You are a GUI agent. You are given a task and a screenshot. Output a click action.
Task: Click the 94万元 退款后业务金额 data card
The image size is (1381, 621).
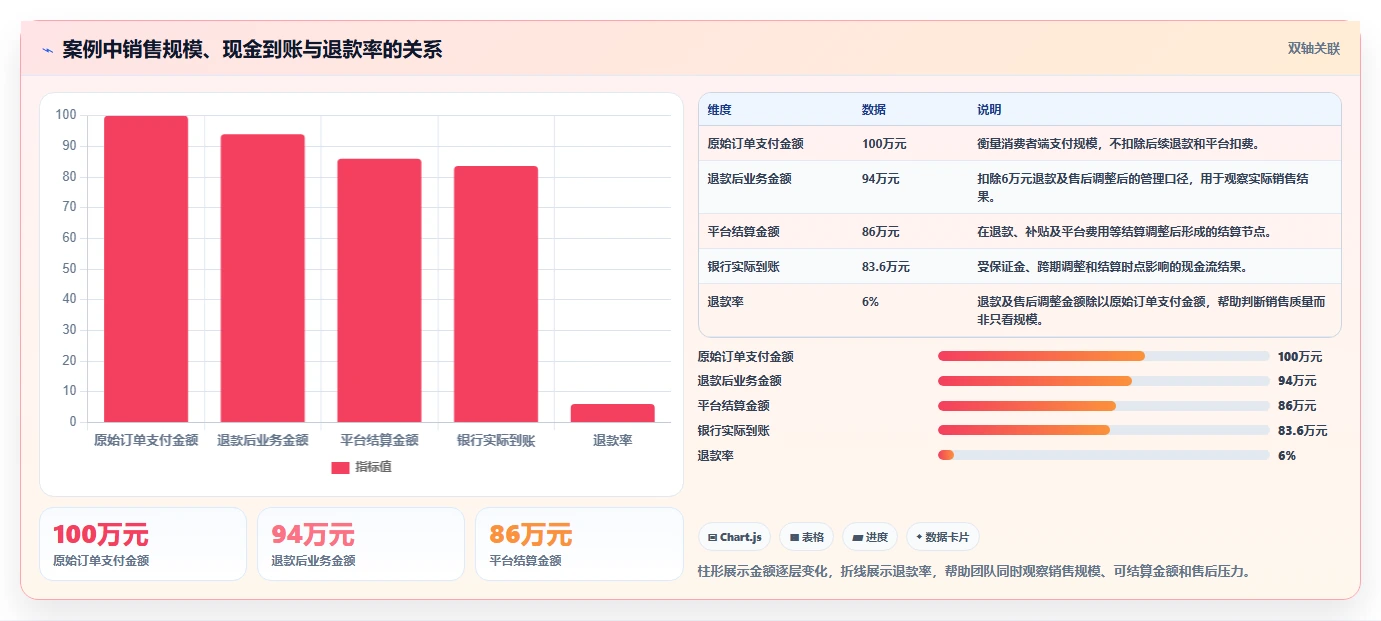point(361,544)
